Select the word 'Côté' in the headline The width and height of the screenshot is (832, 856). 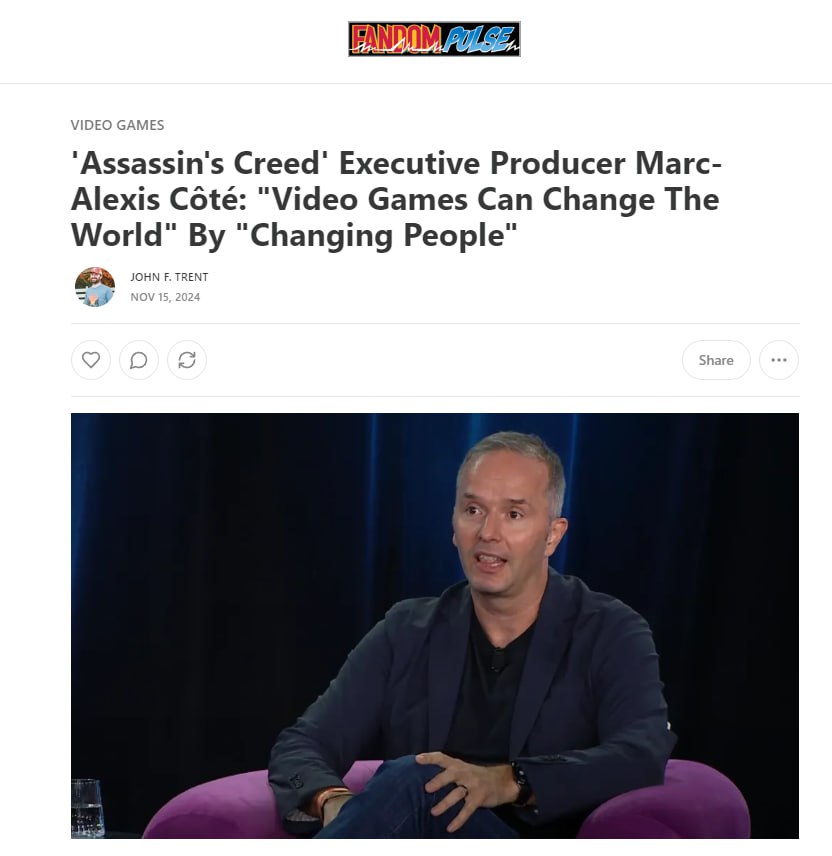[207, 199]
